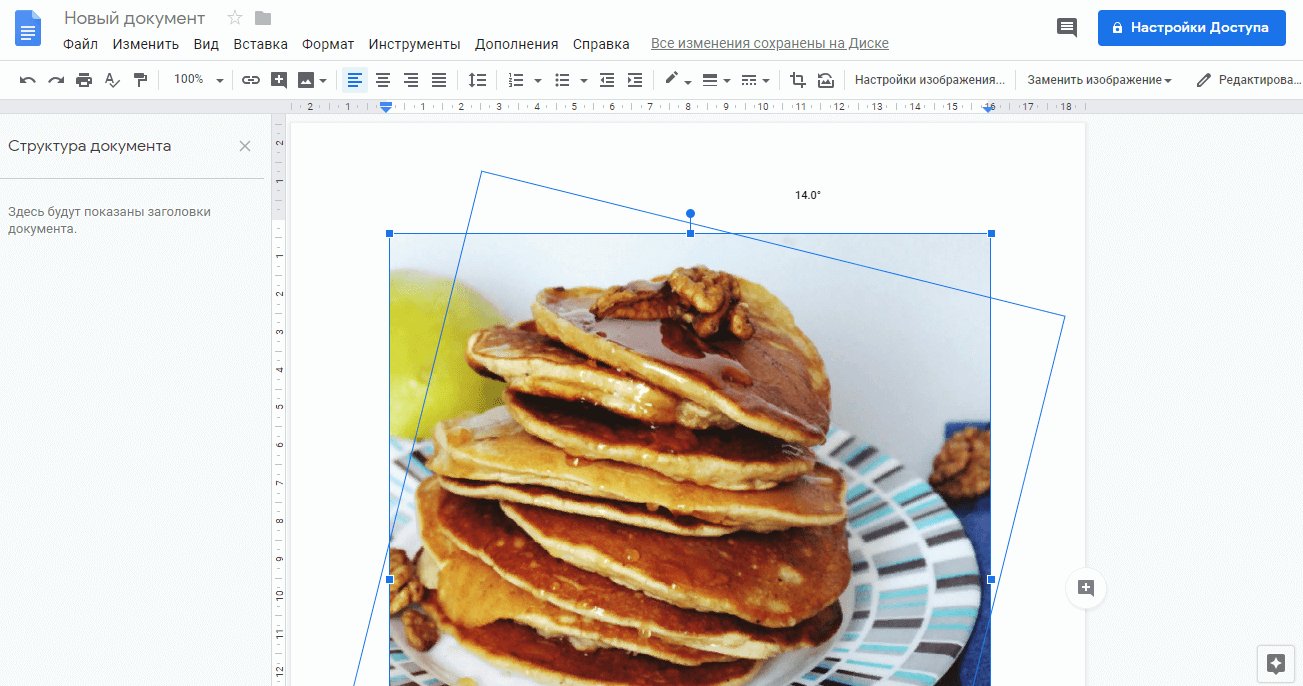Undo the last action
This screenshot has height=686, width=1303.
[x=29, y=79]
